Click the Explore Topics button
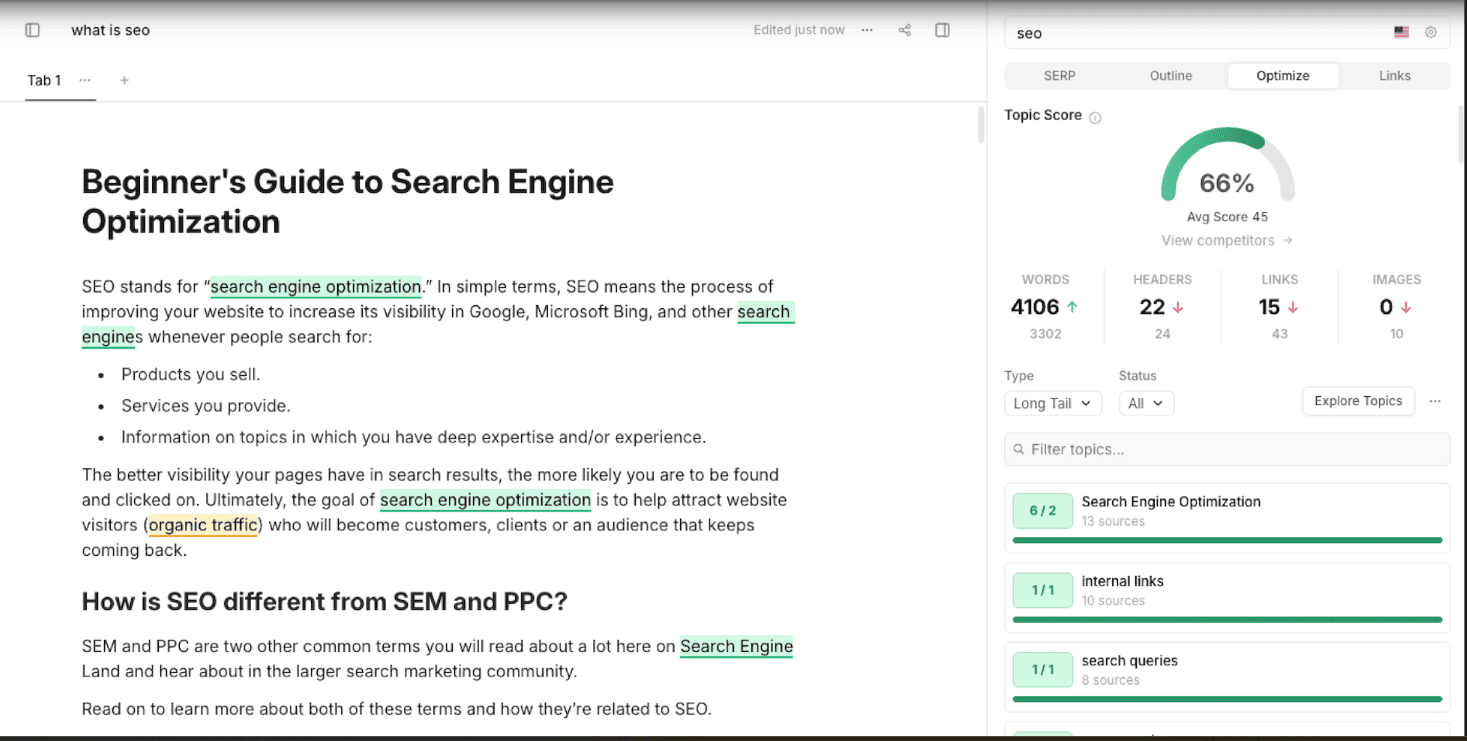Image resolution: width=1467 pixels, height=741 pixels. [x=1358, y=401]
